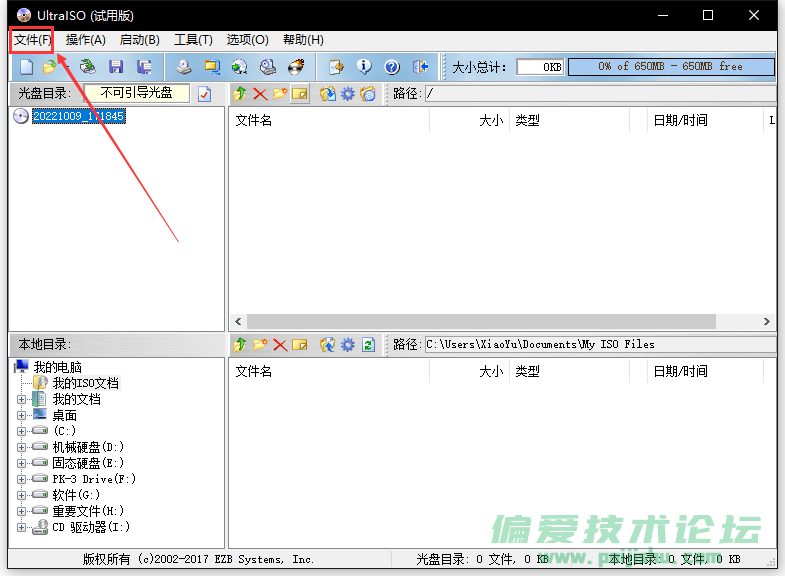Open the 工具(T) menu
Screen dimensions: 785x576
(x=193, y=40)
